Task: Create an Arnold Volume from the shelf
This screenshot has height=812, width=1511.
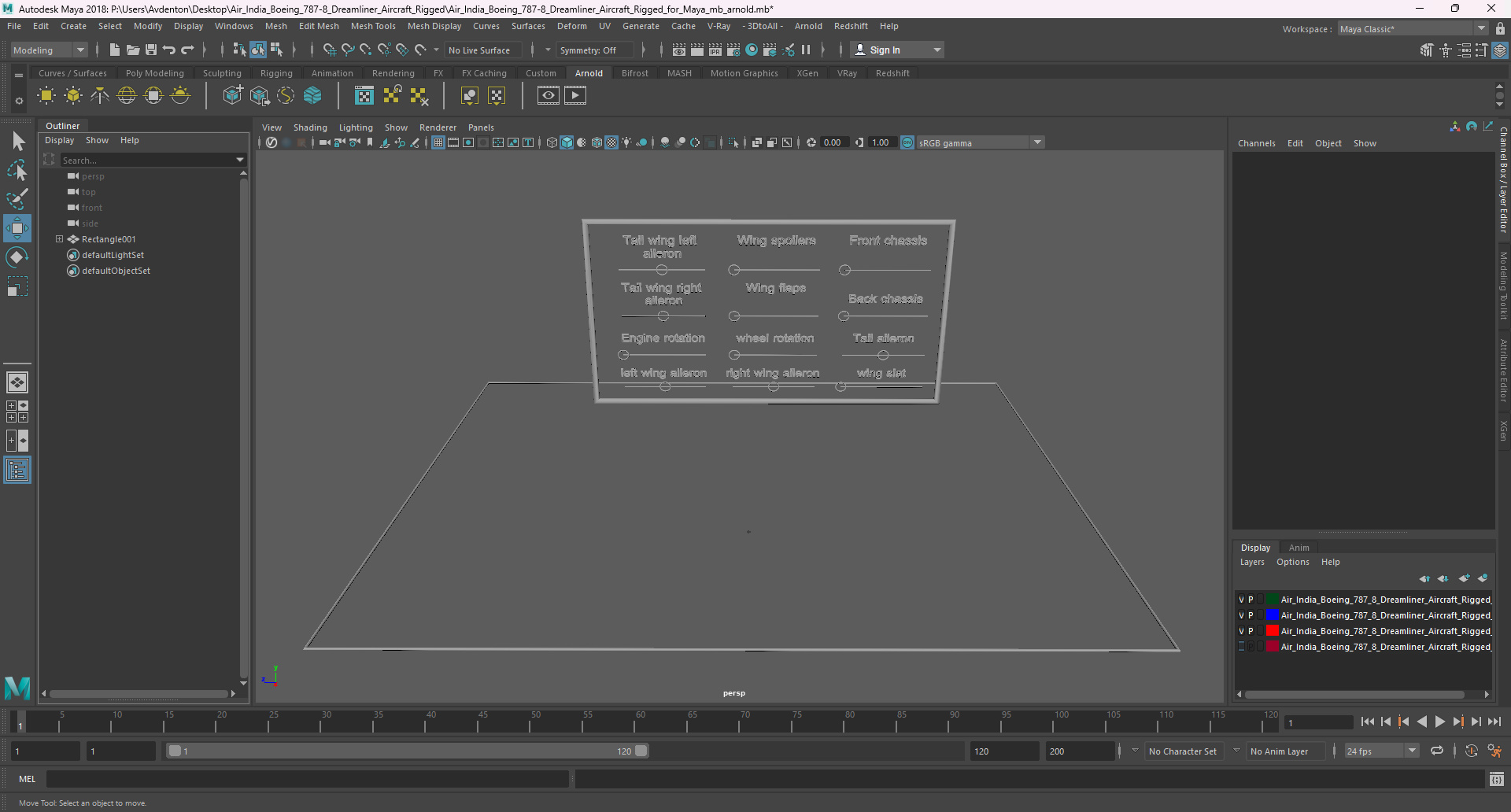Action: [x=312, y=96]
